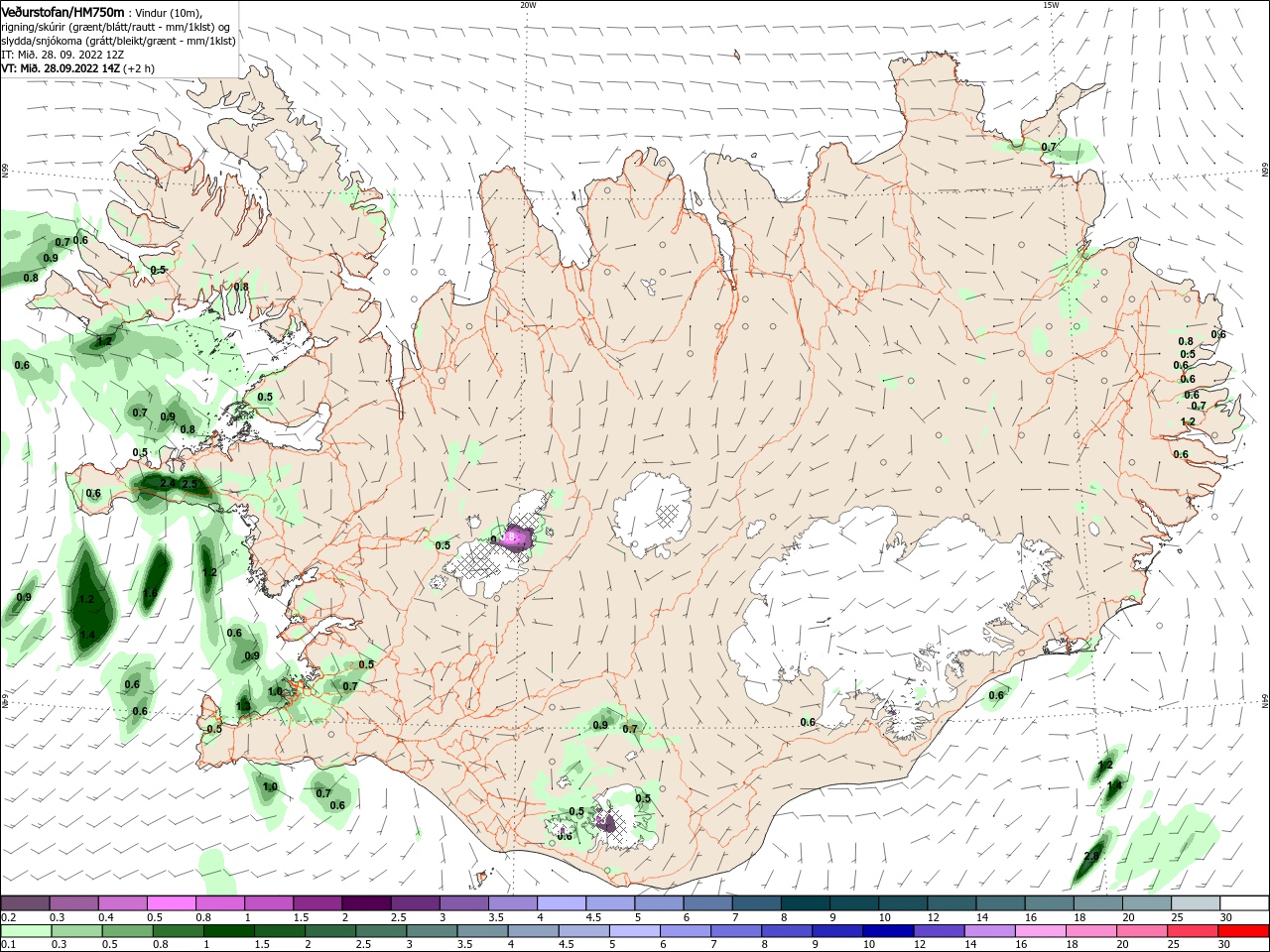Pick the upper-row 6–7 slate blue swatch
This screenshot has width=1270, height=952.
(706, 903)
